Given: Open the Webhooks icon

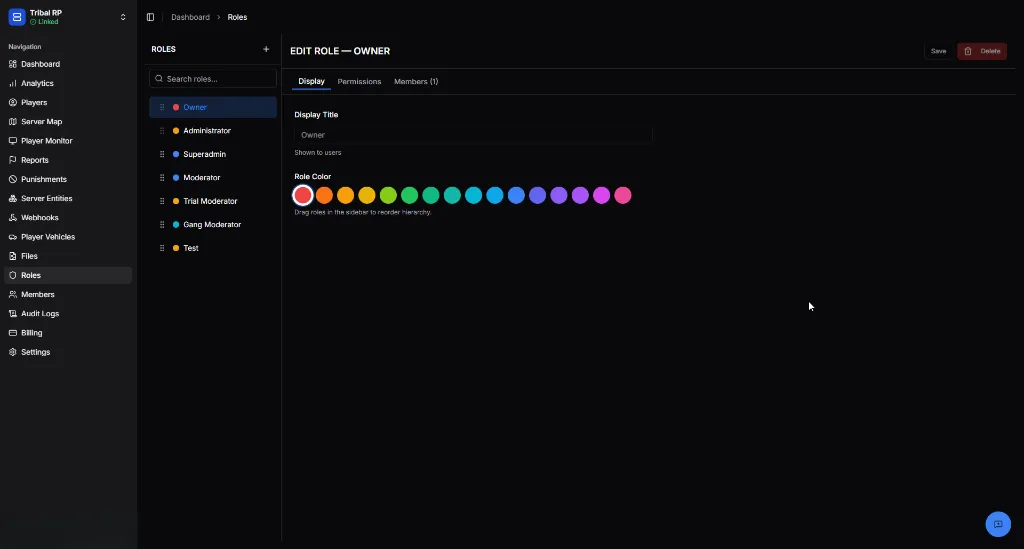Looking at the screenshot, I should coord(12,217).
